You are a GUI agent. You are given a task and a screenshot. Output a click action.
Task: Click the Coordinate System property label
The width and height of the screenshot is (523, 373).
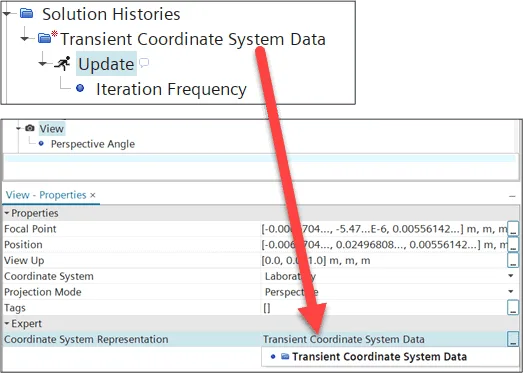pyautogui.click(x=49, y=276)
